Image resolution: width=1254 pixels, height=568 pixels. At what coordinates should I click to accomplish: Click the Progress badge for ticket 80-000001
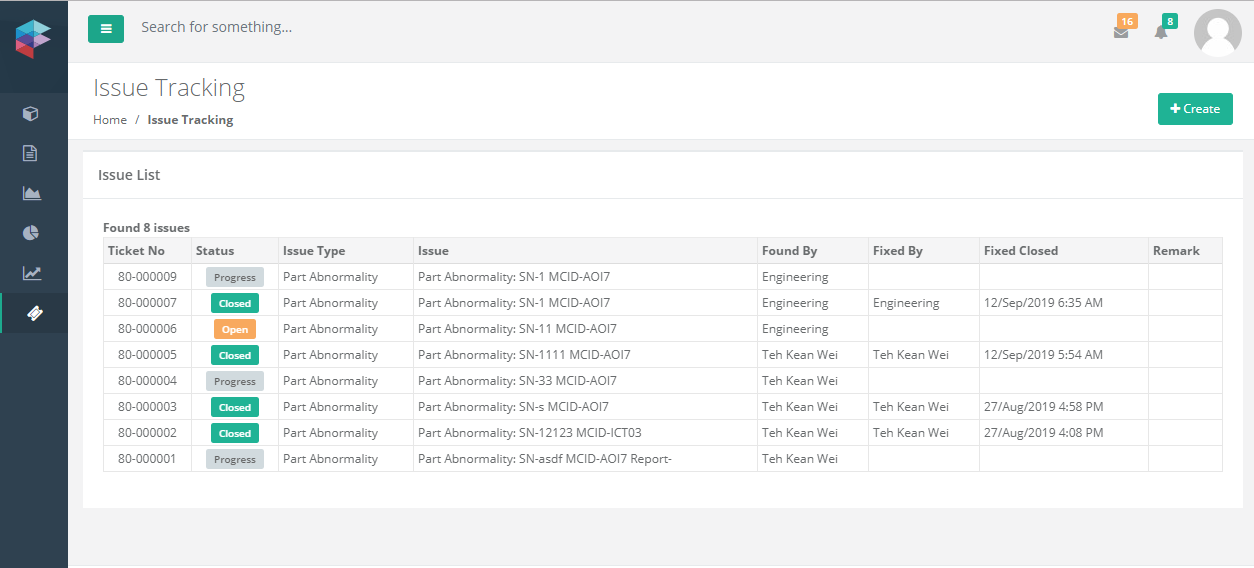(235, 459)
